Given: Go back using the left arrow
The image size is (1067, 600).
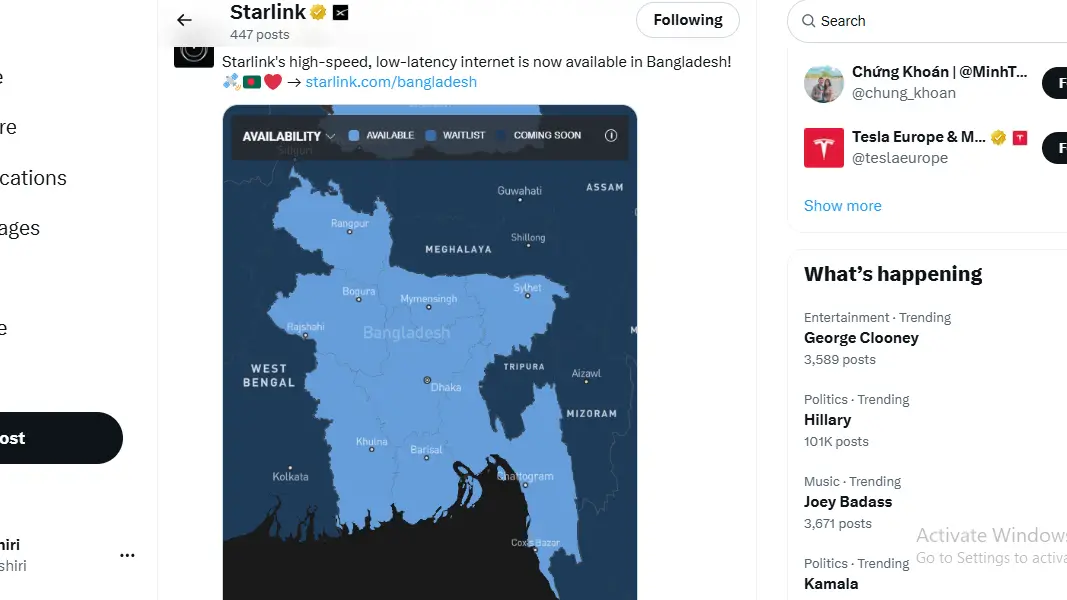Looking at the screenshot, I should (184, 20).
